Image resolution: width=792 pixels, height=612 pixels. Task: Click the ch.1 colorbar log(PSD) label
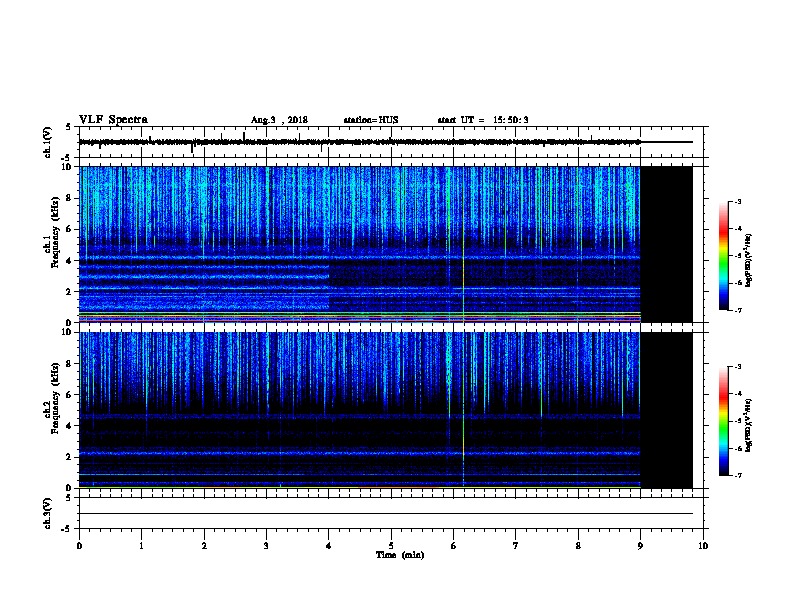pyautogui.click(x=748, y=260)
